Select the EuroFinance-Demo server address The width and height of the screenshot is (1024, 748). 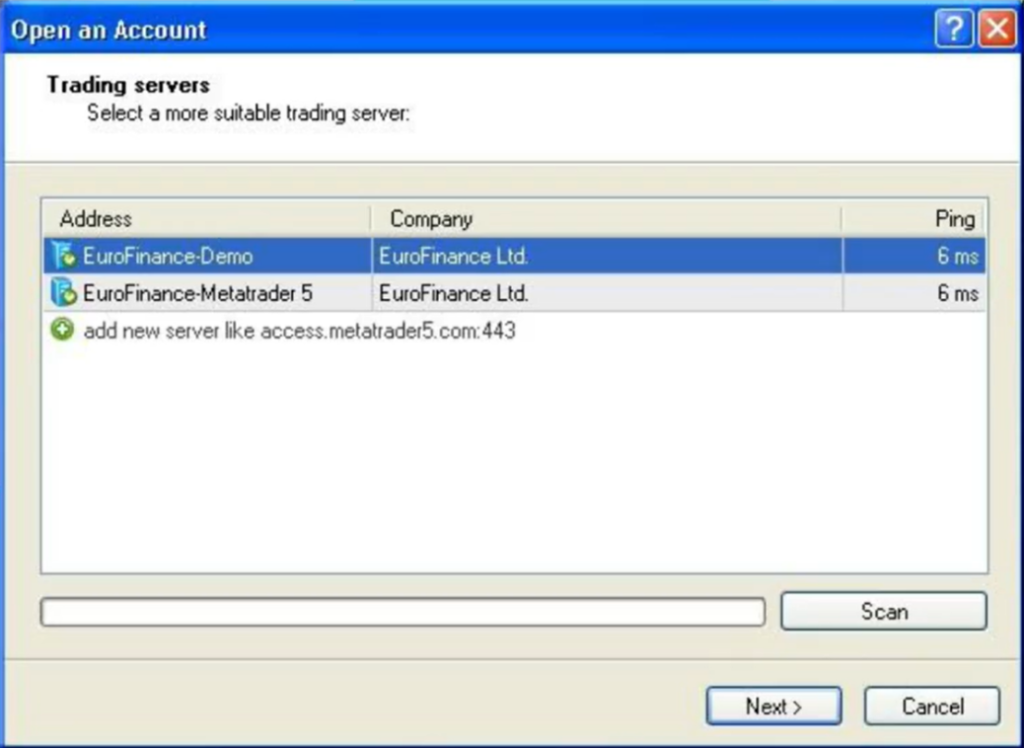(x=168, y=256)
